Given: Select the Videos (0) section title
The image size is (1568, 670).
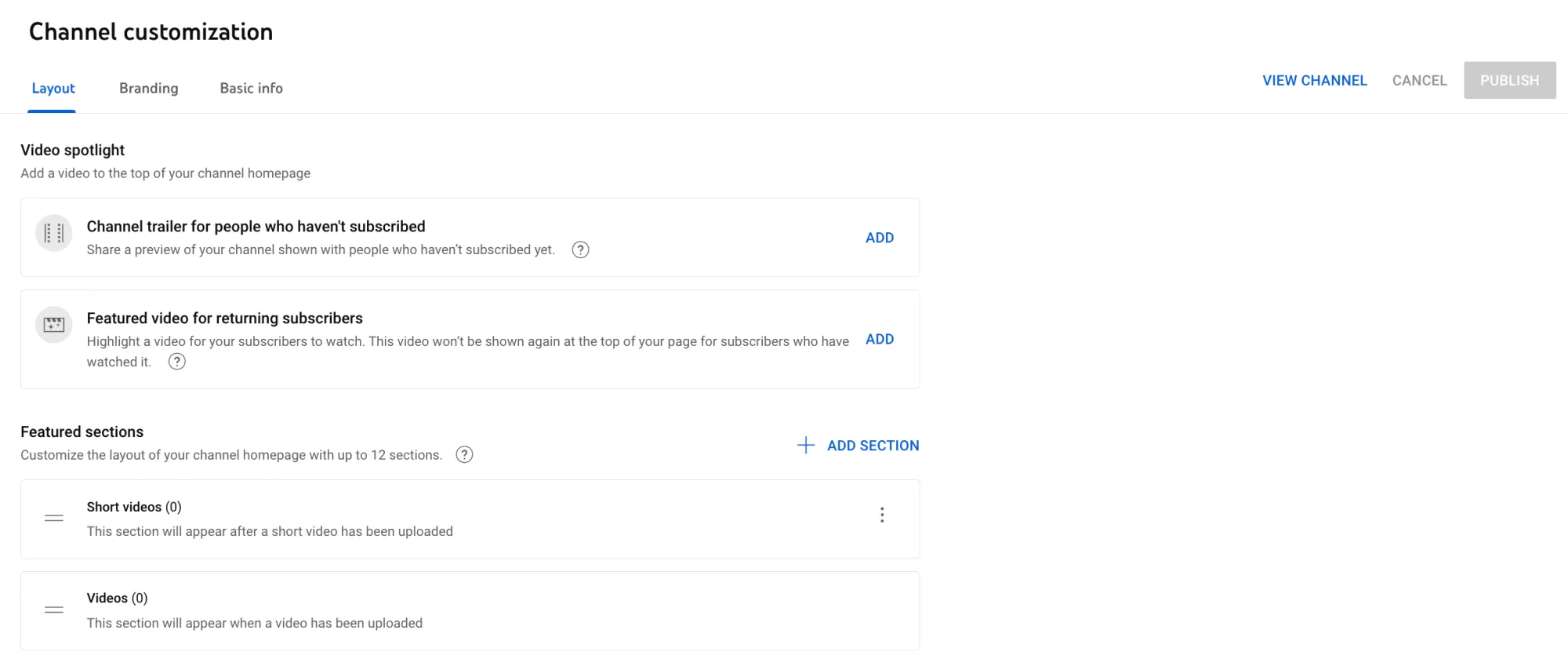Looking at the screenshot, I should (x=117, y=598).
